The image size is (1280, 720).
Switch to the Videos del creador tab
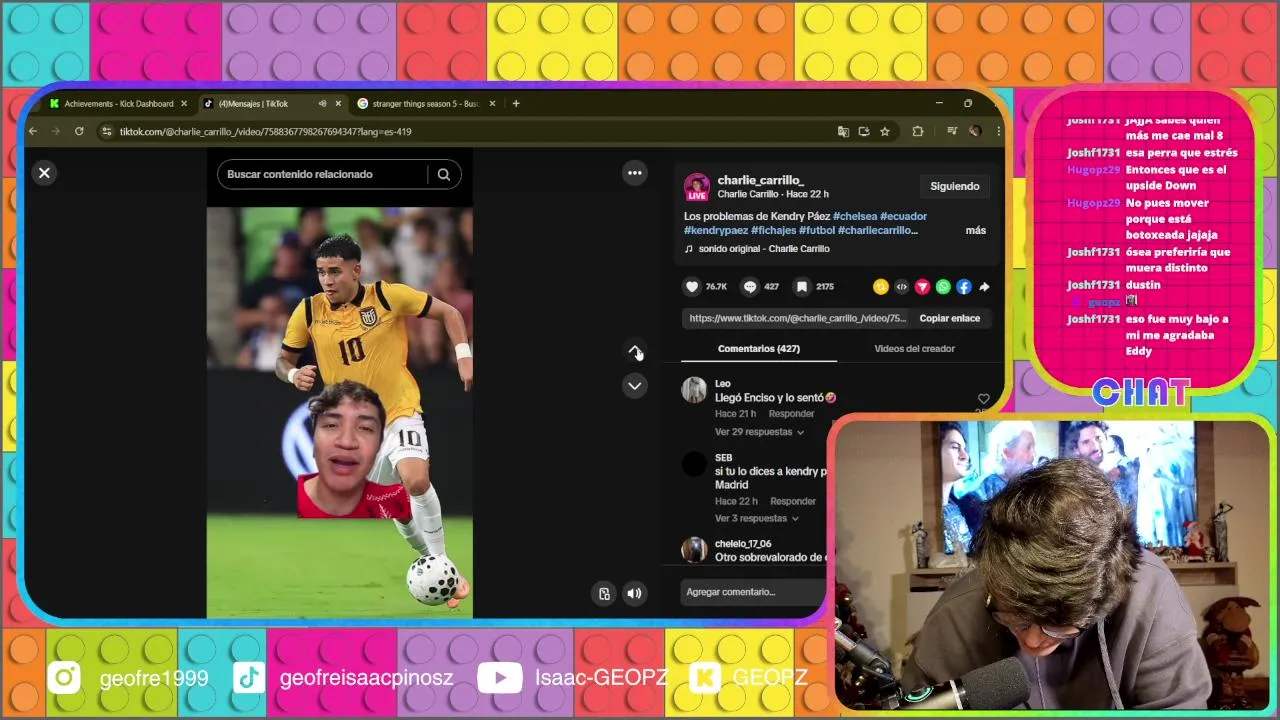pyautogui.click(x=914, y=349)
